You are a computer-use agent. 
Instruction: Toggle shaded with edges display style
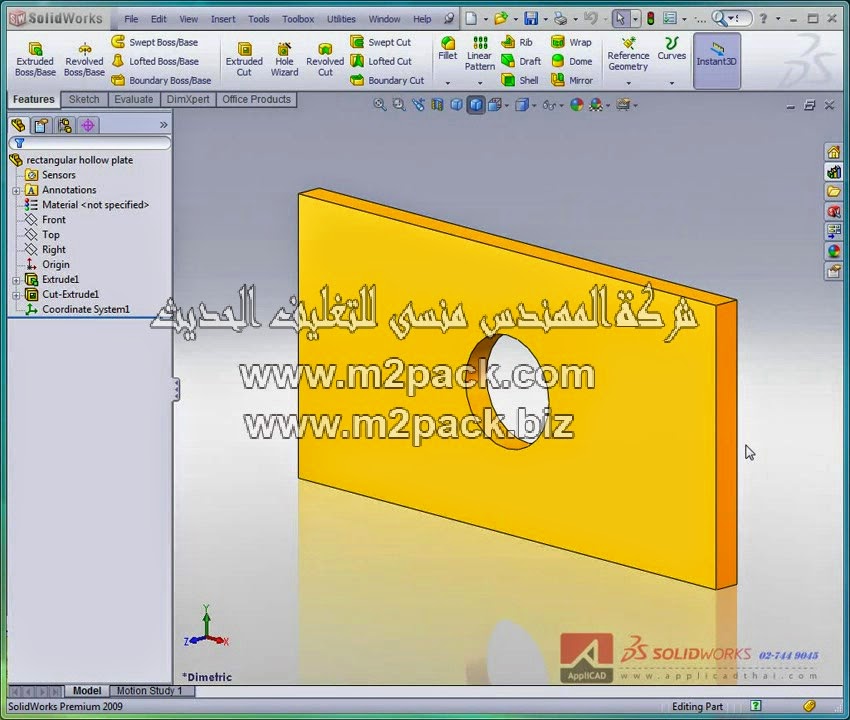476,105
